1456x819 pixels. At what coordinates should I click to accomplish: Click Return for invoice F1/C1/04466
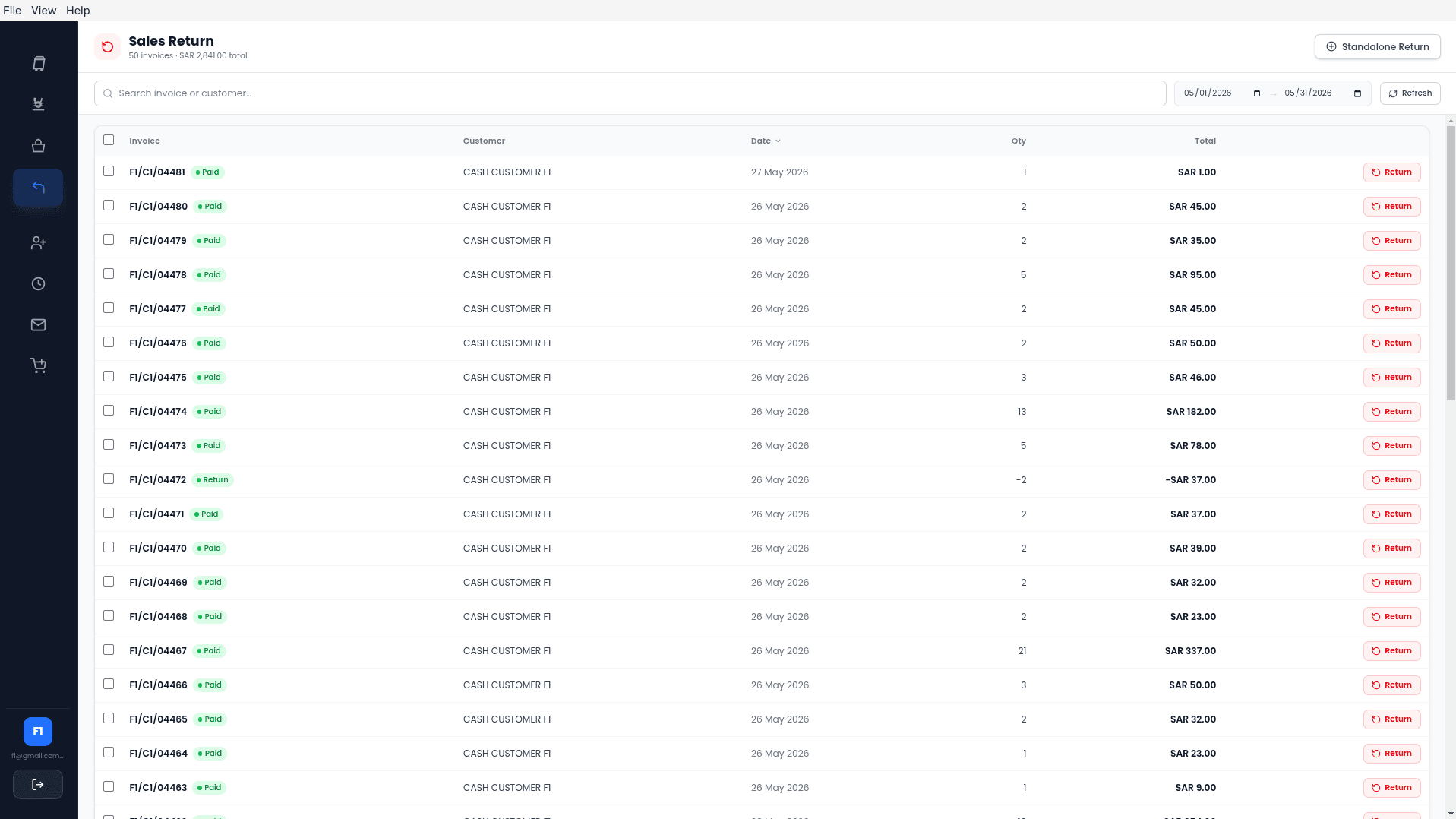[x=1391, y=685]
